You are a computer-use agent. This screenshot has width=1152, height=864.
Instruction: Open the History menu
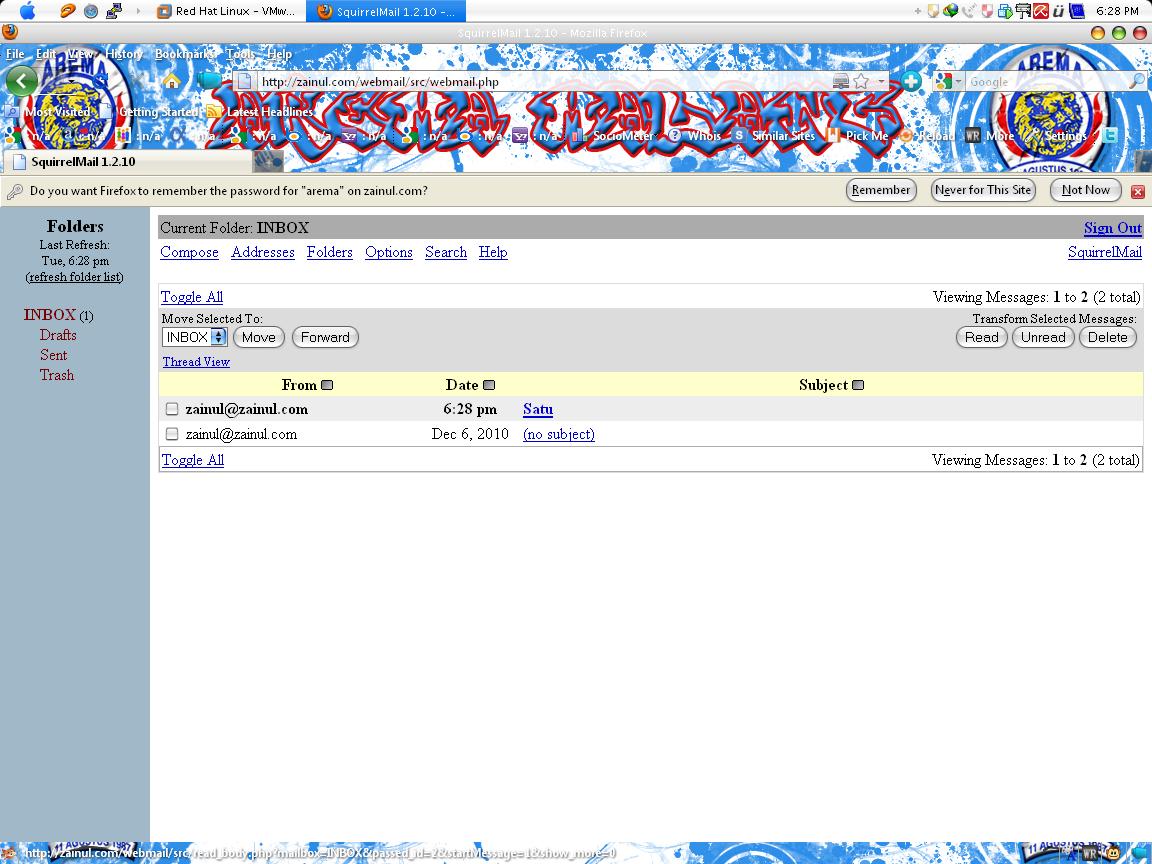(x=124, y=54)
